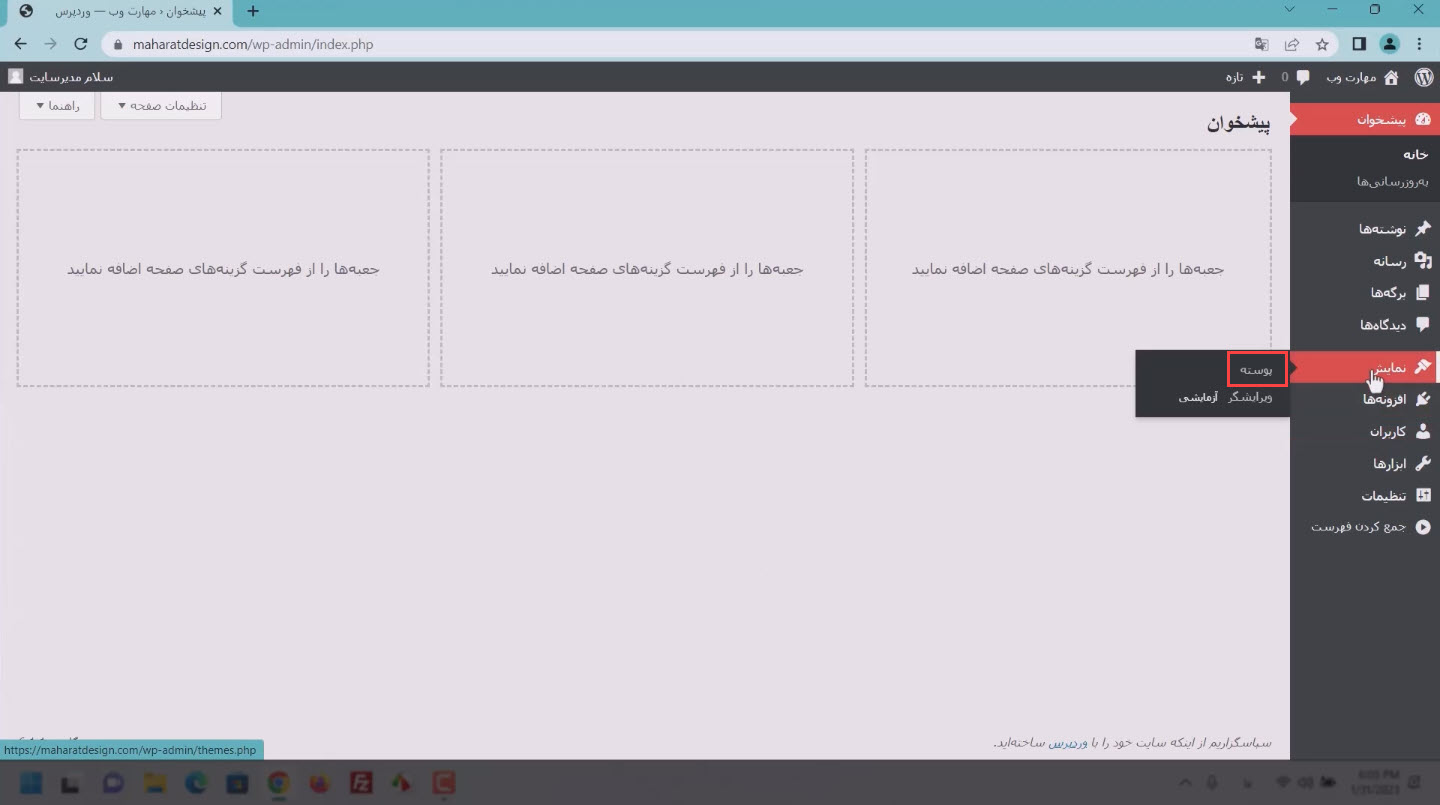
Task: Open a new browser tab
Action: pyautogui.click(x=253, y=11)
